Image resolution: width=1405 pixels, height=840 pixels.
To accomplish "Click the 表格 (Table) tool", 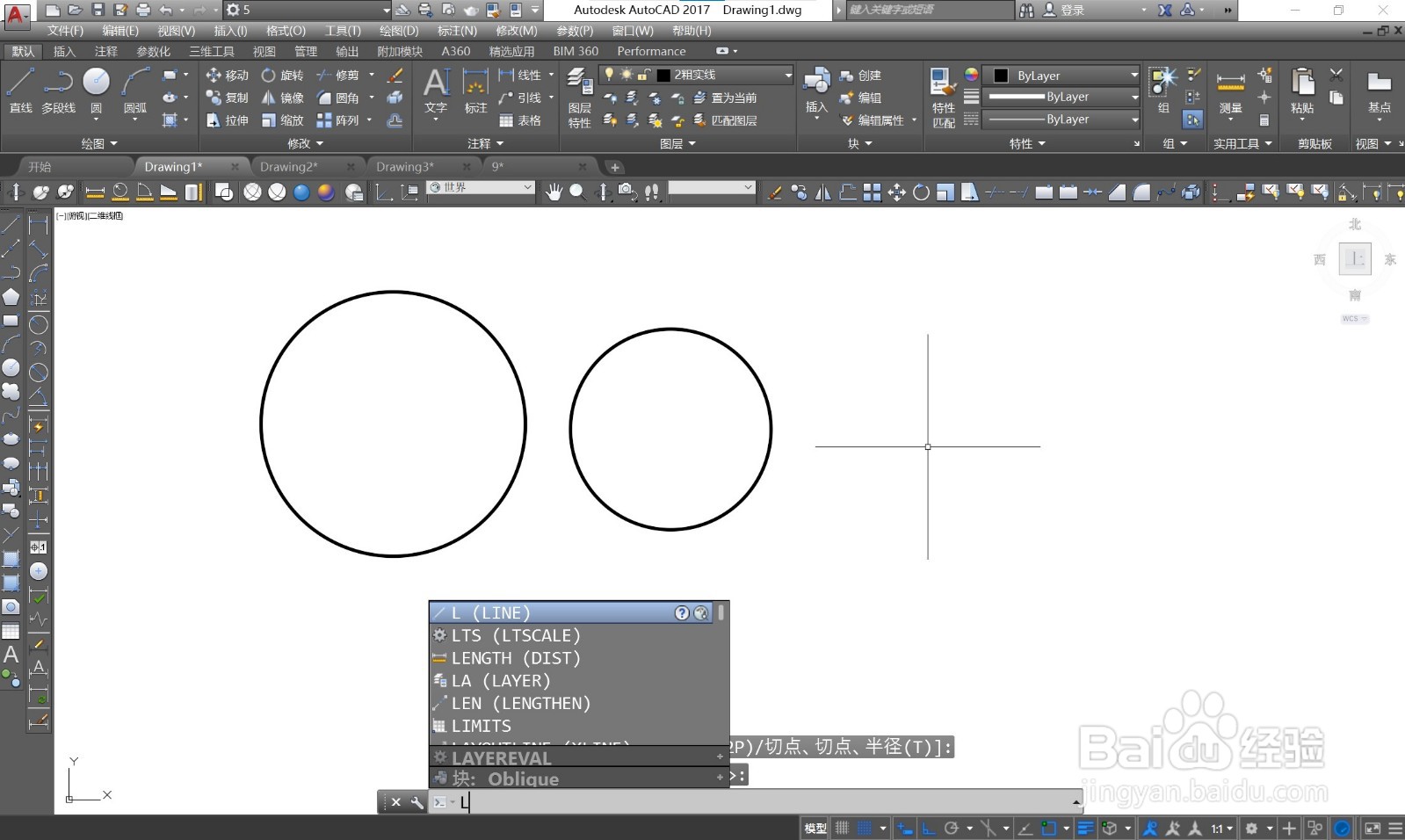I will (x=520, y=120).
